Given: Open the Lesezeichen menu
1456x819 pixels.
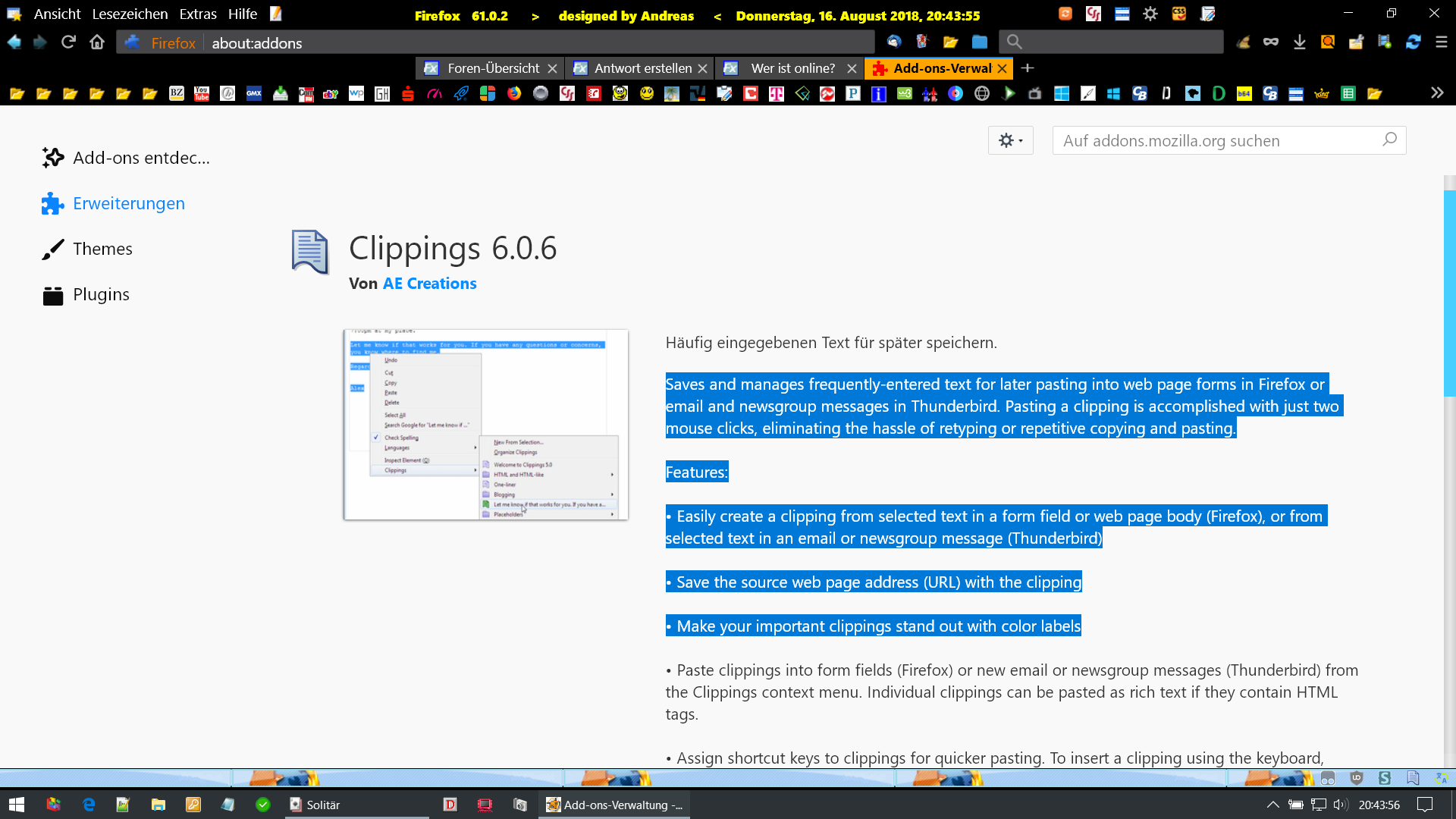Looking at the screenshot, I should 130,14.
